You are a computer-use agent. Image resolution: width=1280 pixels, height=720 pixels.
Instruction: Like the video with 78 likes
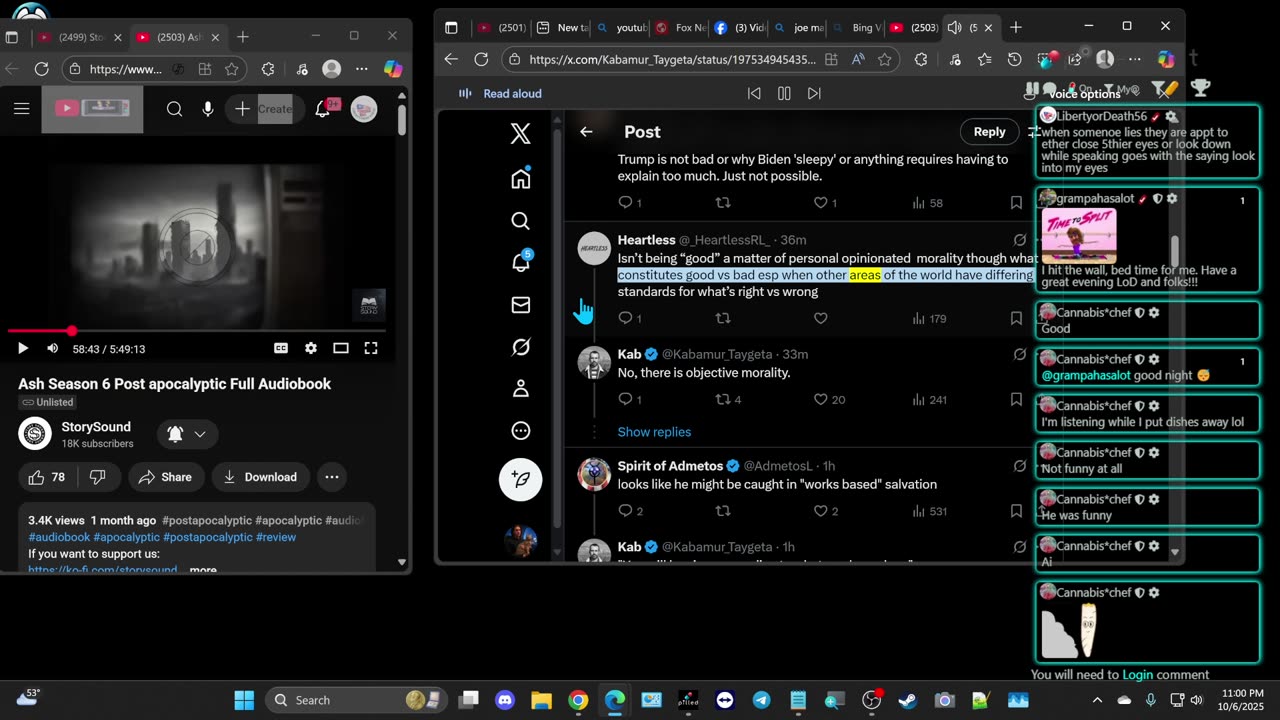[x=46, y=477]
